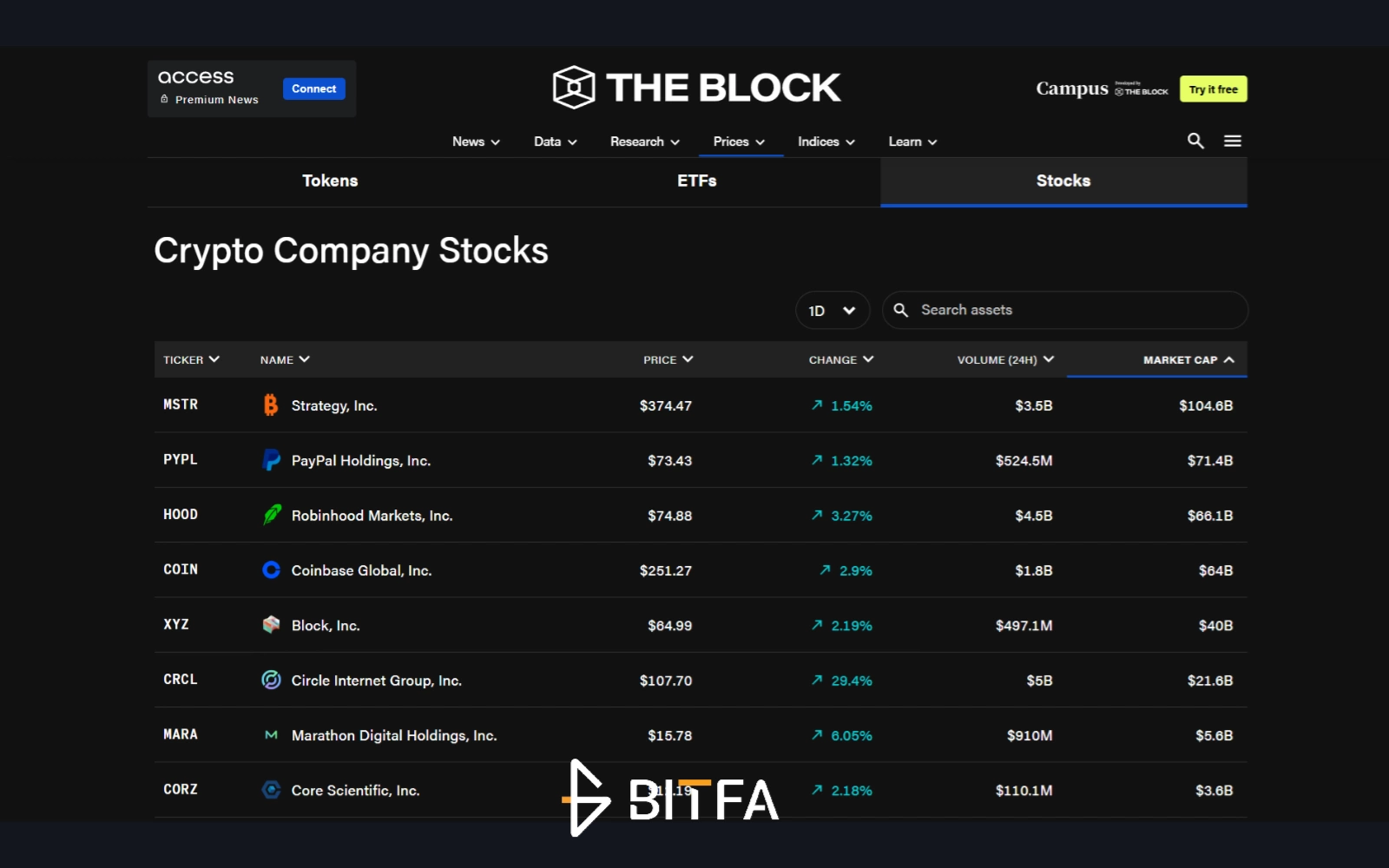Open the hamburger menu icon
Screen dimensions: 1389x868
tap(1233, 141)
